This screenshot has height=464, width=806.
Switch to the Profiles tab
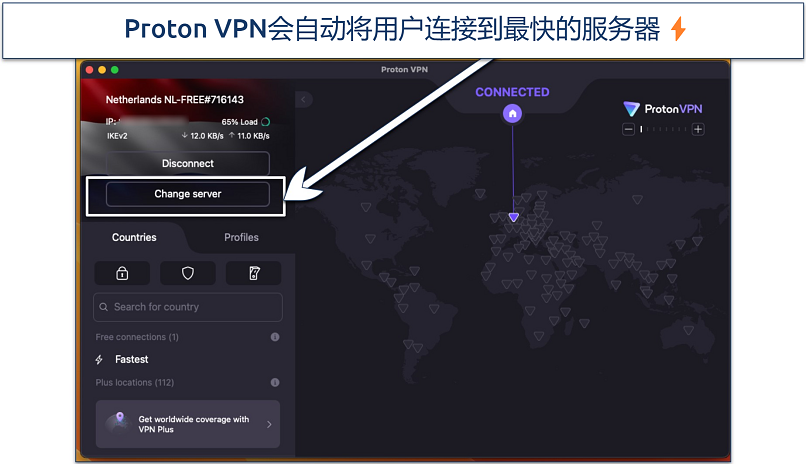pos(241,237)
